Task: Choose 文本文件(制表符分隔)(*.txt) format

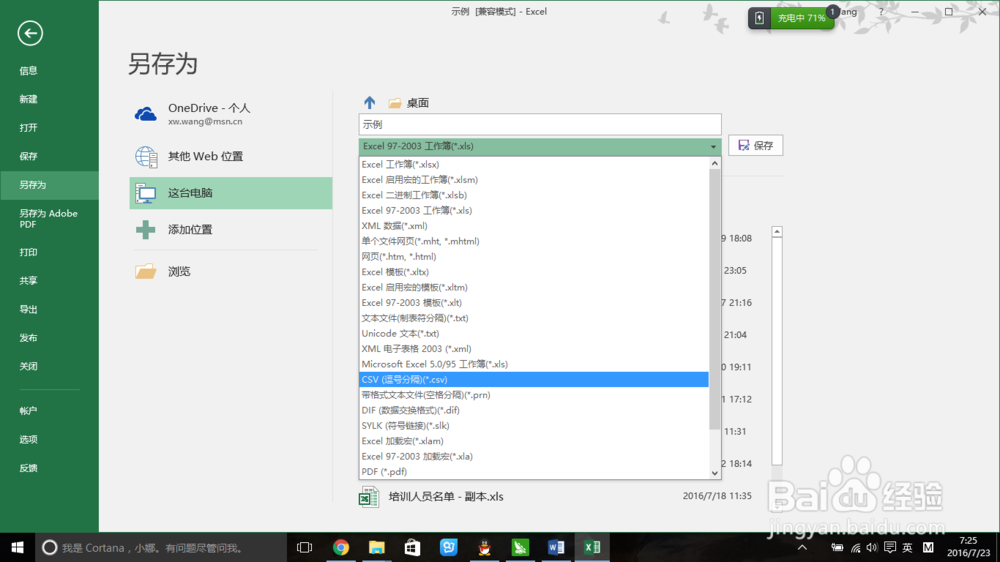Action: click(x=533, y=318)
